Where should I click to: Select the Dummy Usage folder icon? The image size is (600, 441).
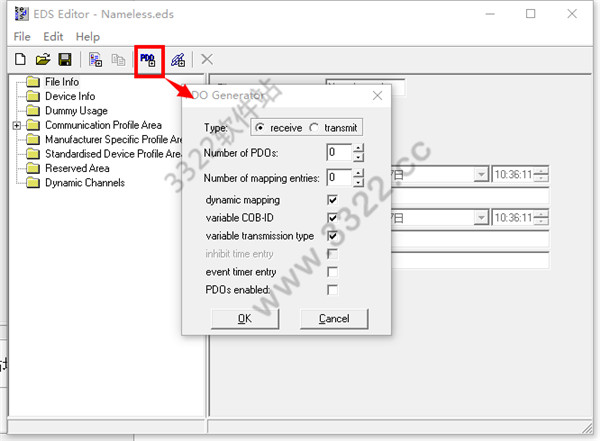(x=33, y=111)
